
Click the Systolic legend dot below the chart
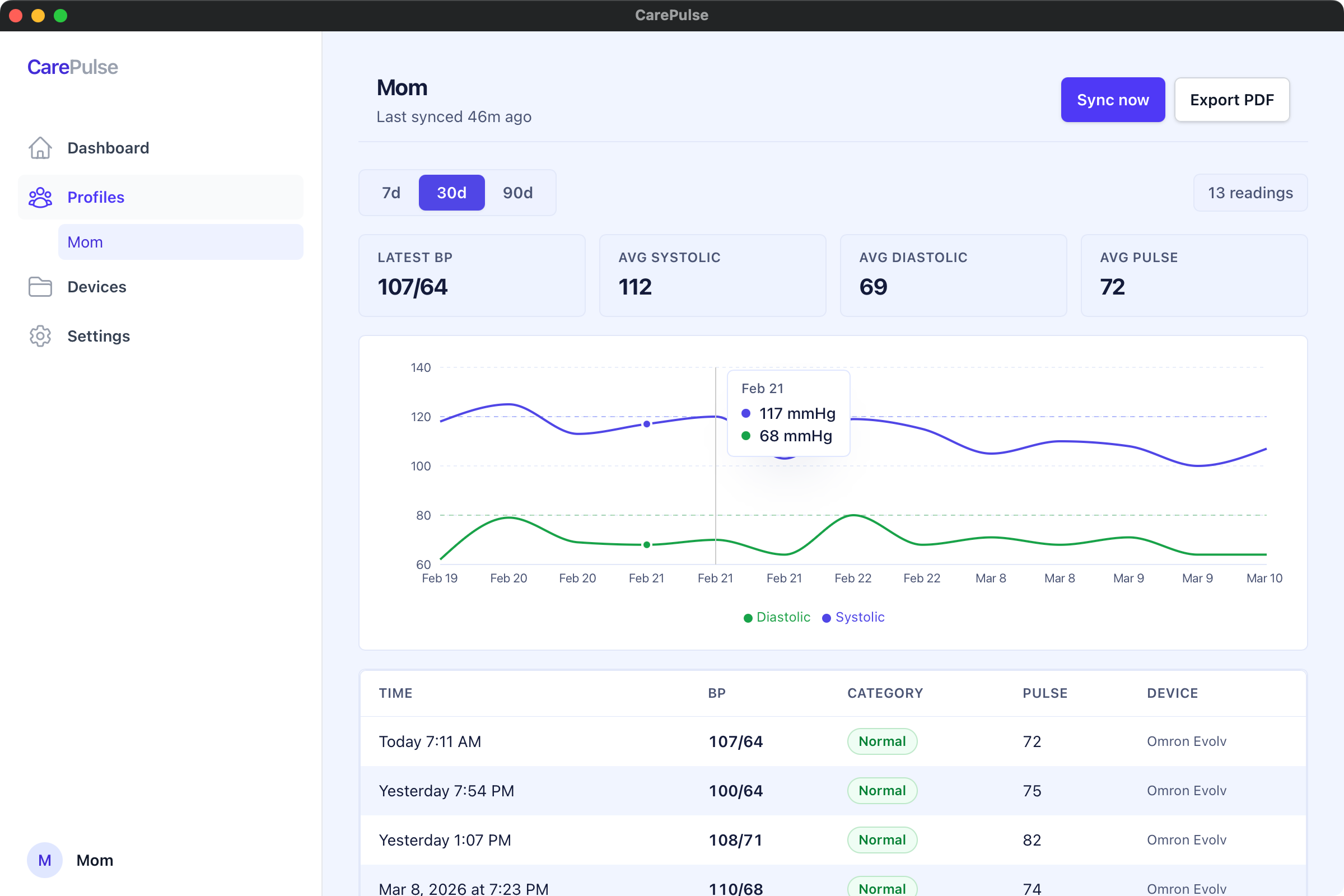coord(827,618)
